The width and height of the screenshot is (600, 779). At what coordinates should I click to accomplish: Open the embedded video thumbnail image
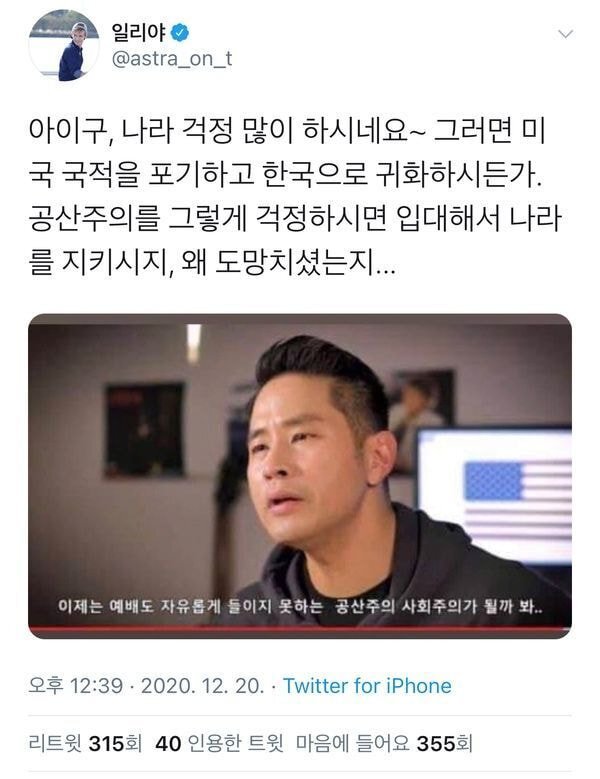click(300, 476)
